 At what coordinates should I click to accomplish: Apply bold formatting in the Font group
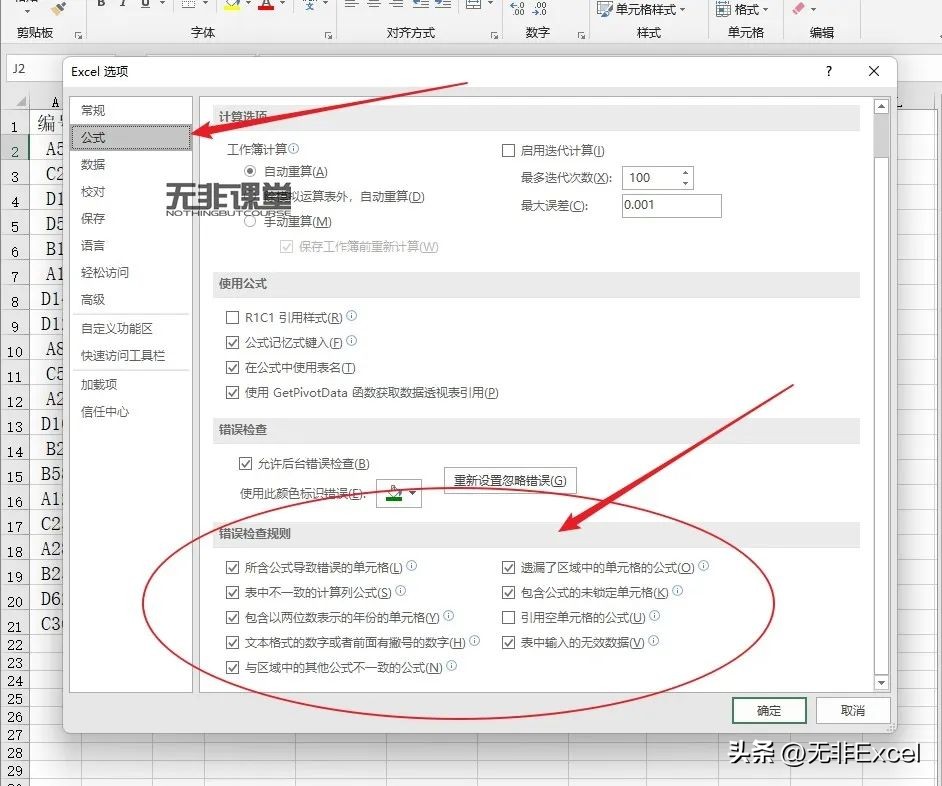(x=102, y=6)
